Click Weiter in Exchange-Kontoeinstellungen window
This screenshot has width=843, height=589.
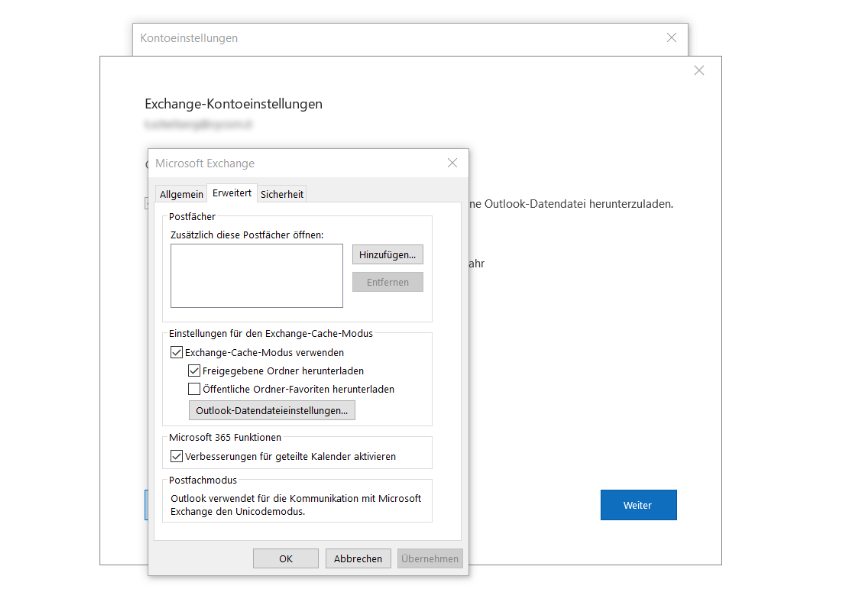tap(638, 505)
